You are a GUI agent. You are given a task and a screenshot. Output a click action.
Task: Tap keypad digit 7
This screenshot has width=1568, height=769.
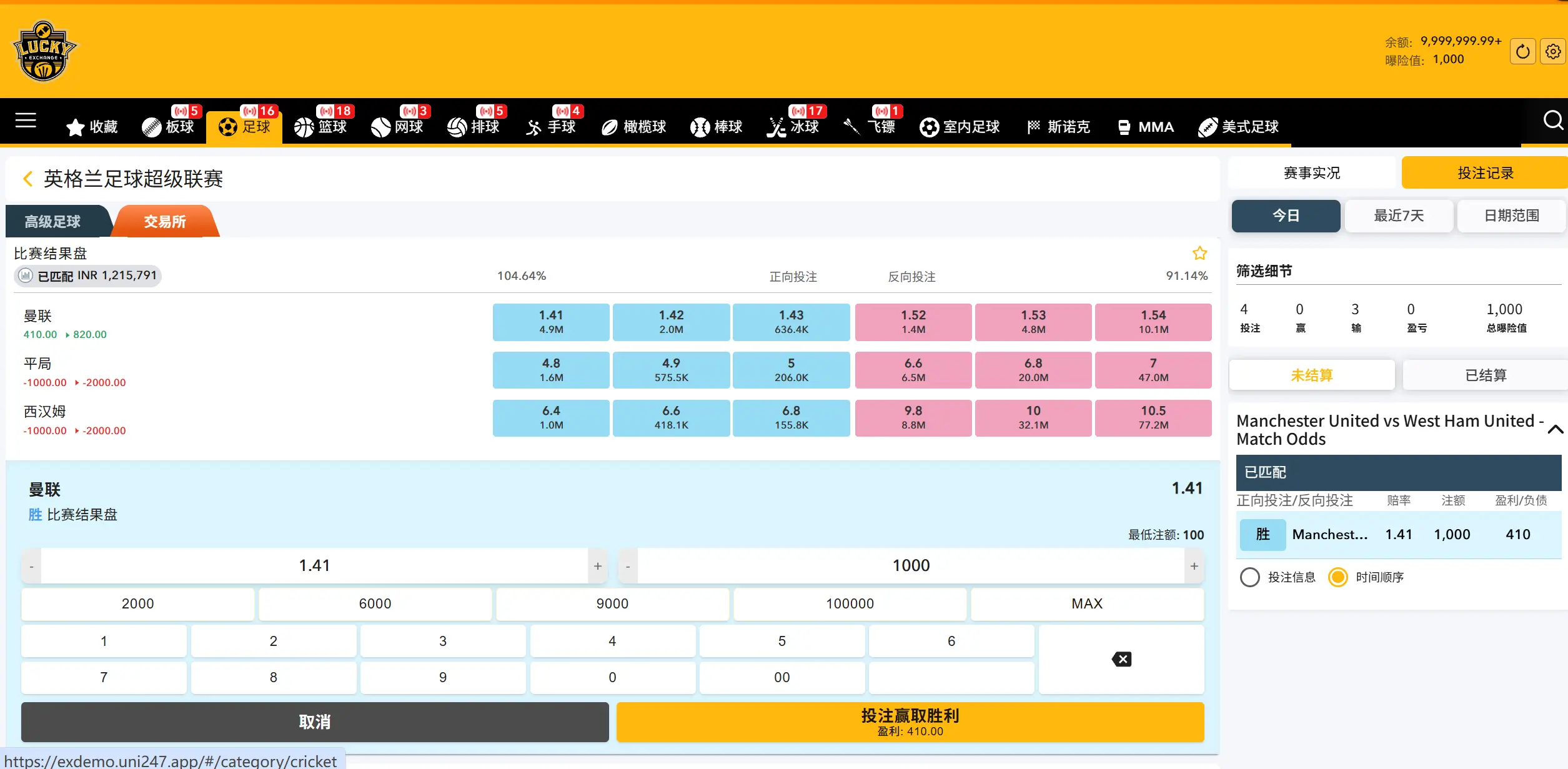tap(104, 678)
